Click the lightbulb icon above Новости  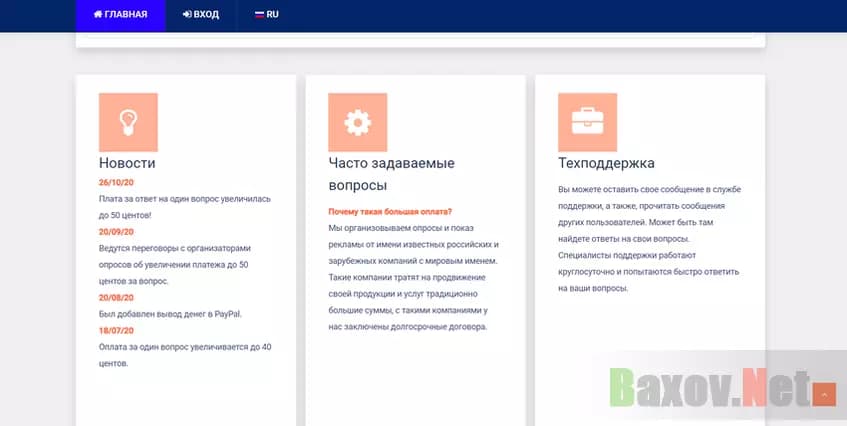(x=128, y=122)
